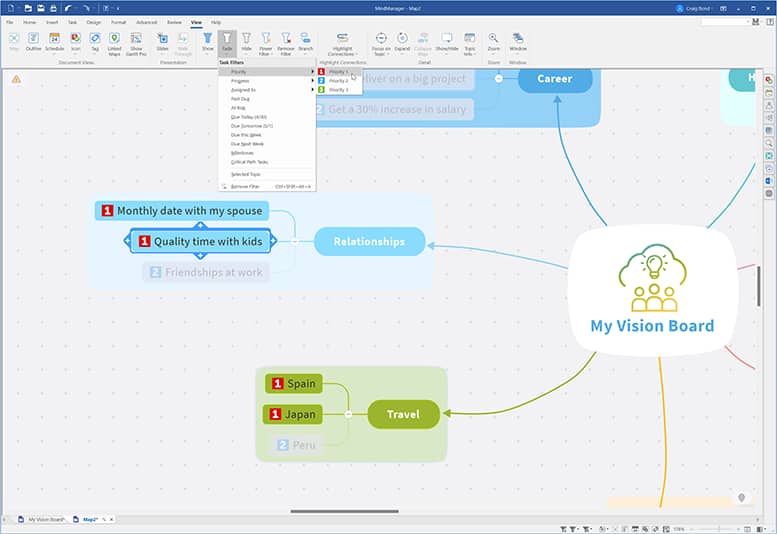Screen dimensions: 777x534
Task: Click the vertical scrollbar thumb at right
Action: click(x=759, y=286)
